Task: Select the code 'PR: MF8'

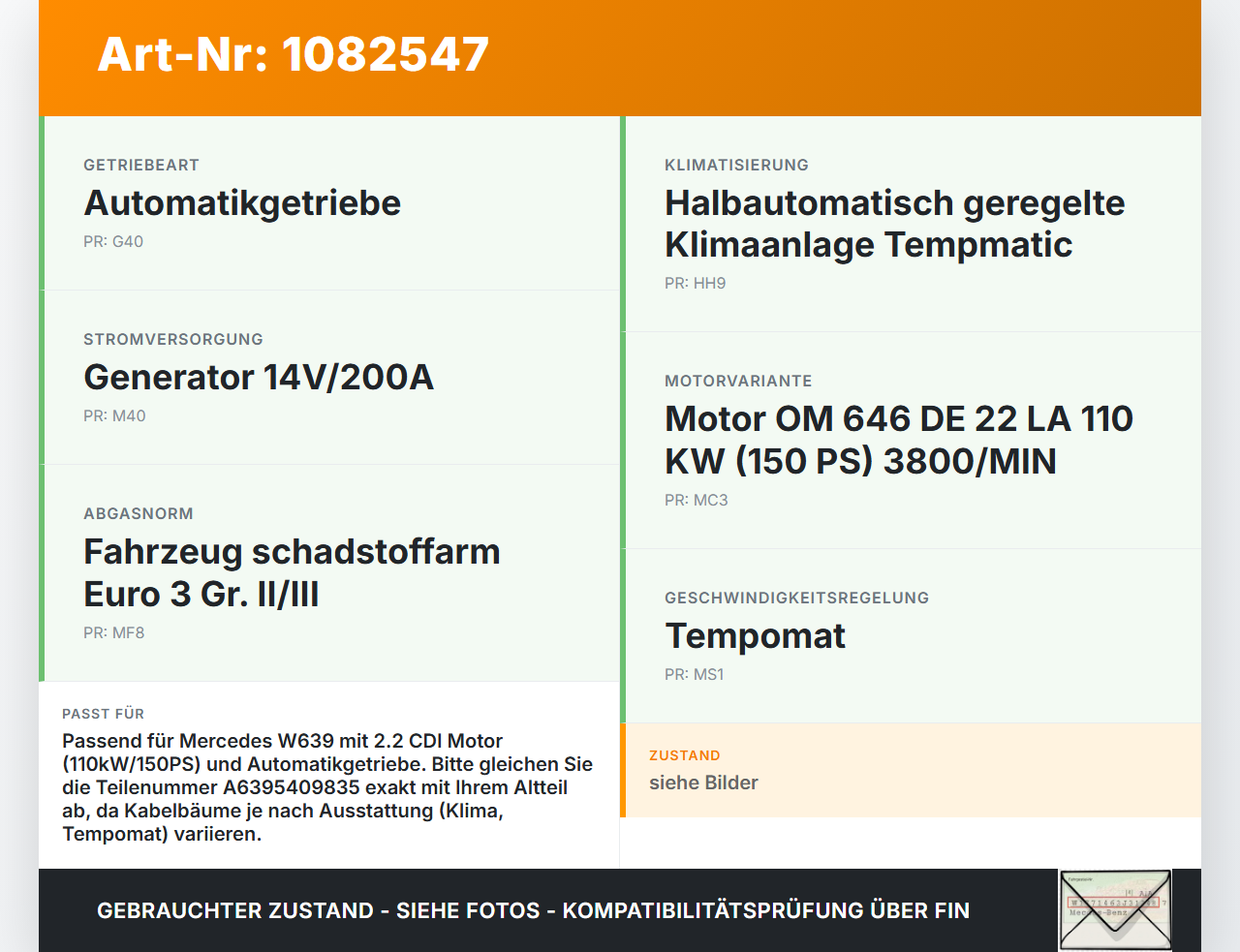Action: pos(113,633)
